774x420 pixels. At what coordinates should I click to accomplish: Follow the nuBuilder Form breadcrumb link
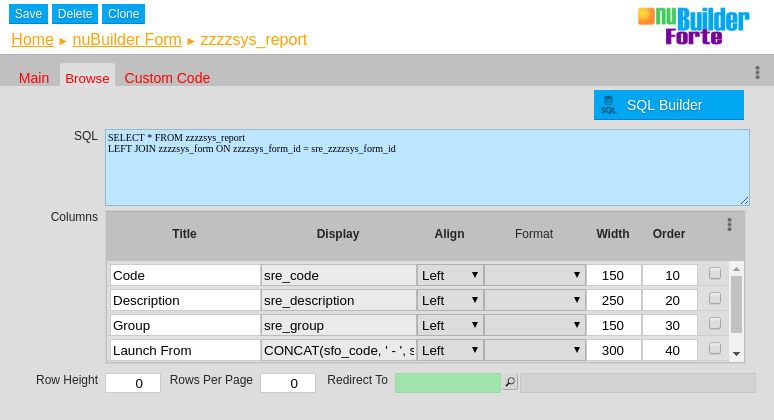pos(127,40)
